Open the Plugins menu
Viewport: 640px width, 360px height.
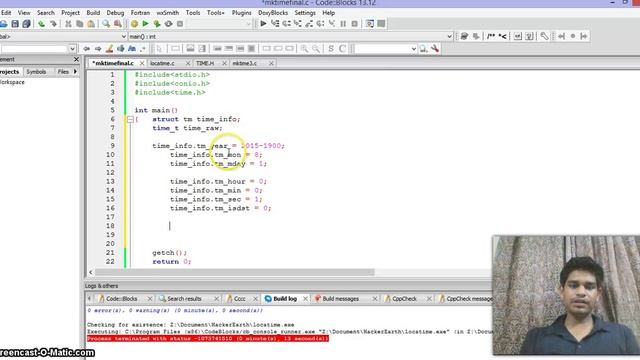coord(242,13)
